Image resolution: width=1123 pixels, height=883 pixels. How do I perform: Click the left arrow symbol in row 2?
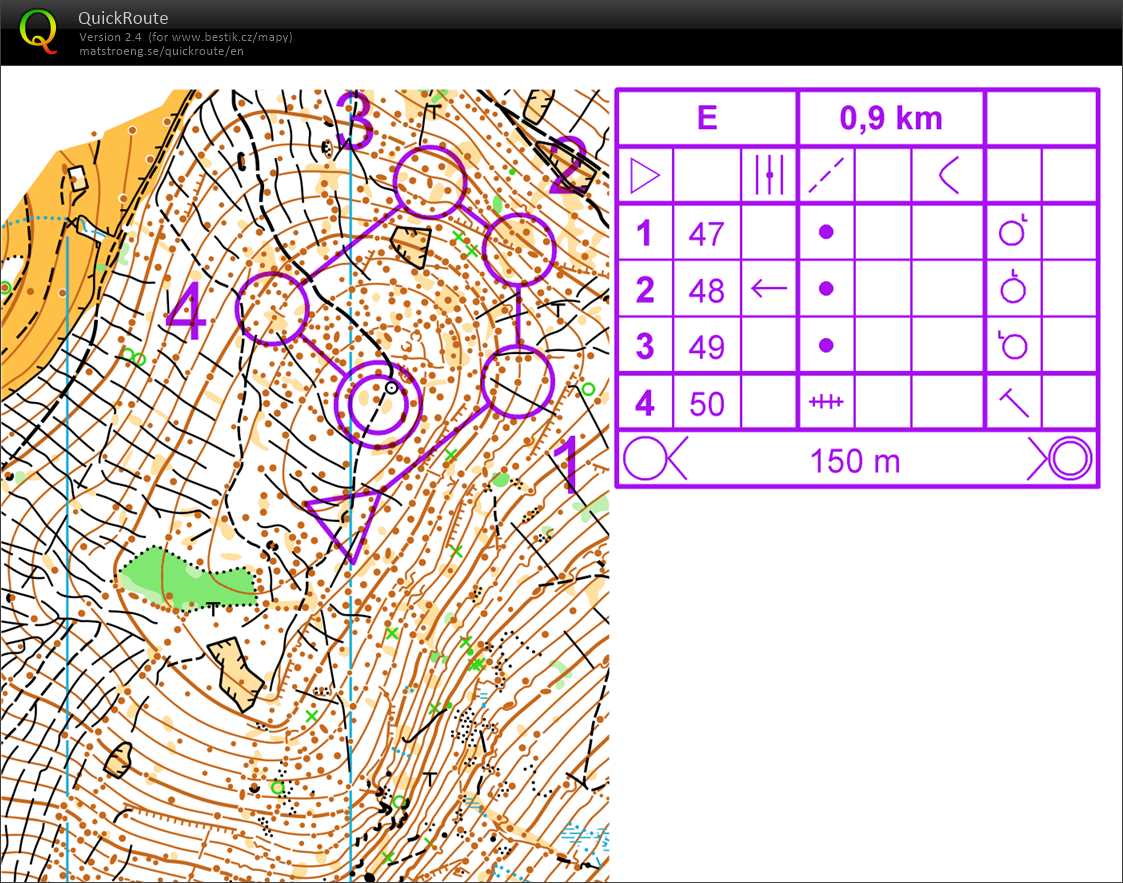768,289
